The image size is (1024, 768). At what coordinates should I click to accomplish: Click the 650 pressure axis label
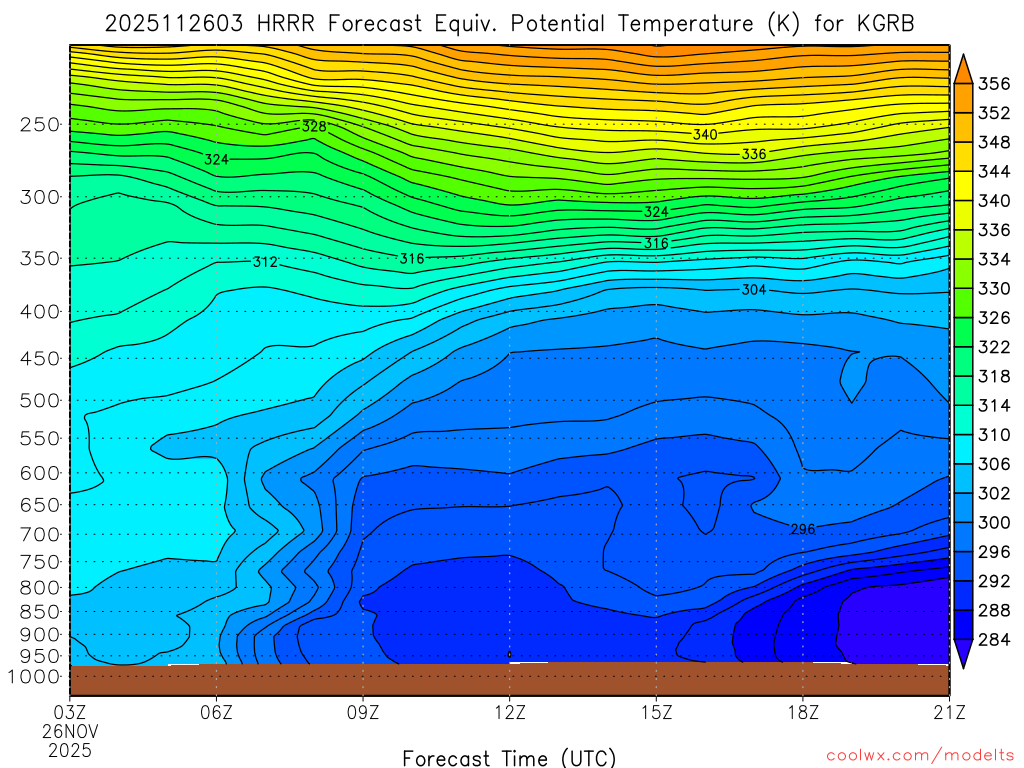(x=40, y=505)
